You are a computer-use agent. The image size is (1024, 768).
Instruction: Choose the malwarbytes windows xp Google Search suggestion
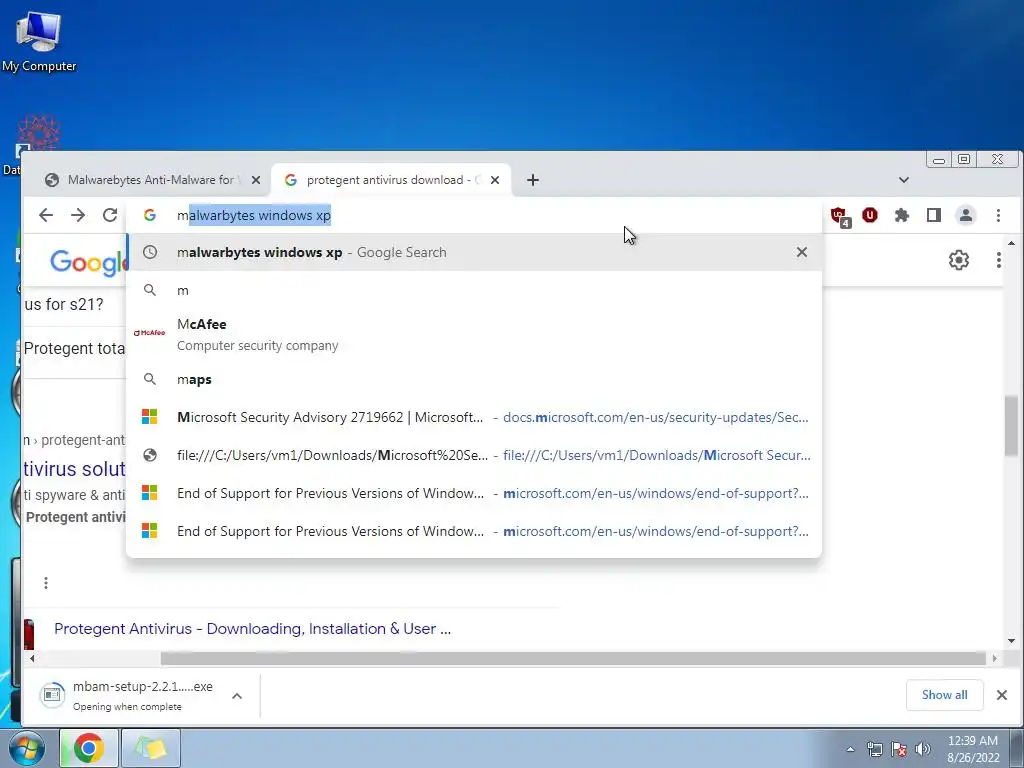pyautogui.click(x=474, y=252)
